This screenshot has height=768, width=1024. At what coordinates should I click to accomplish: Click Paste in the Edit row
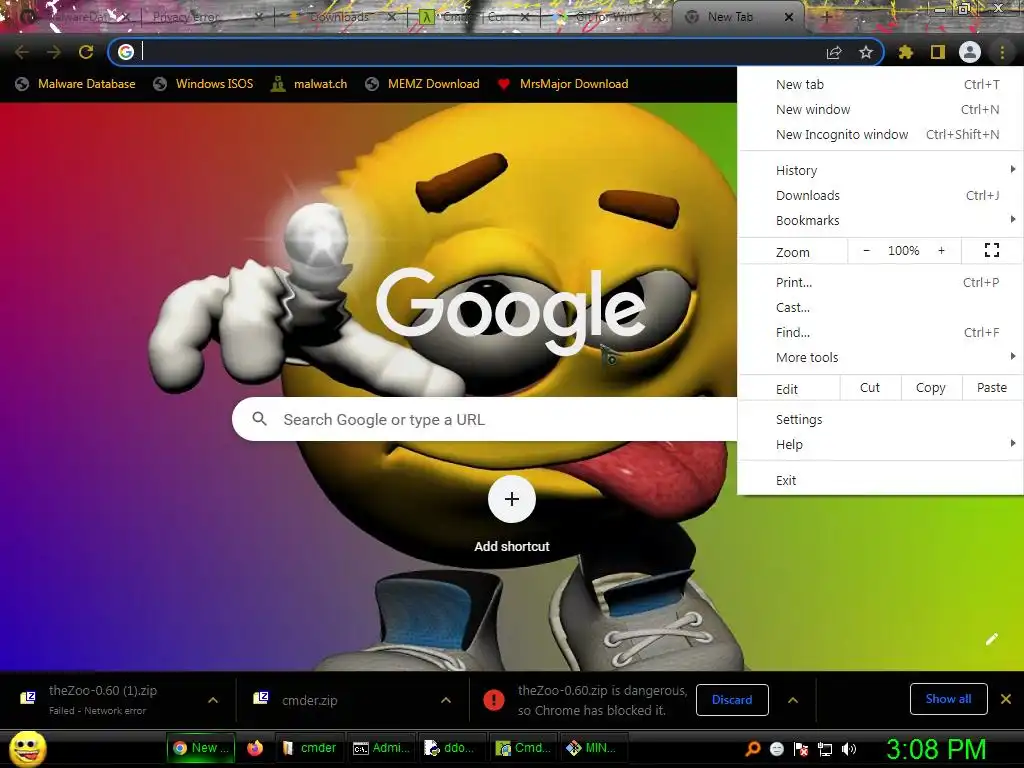[x=992, y=387]
